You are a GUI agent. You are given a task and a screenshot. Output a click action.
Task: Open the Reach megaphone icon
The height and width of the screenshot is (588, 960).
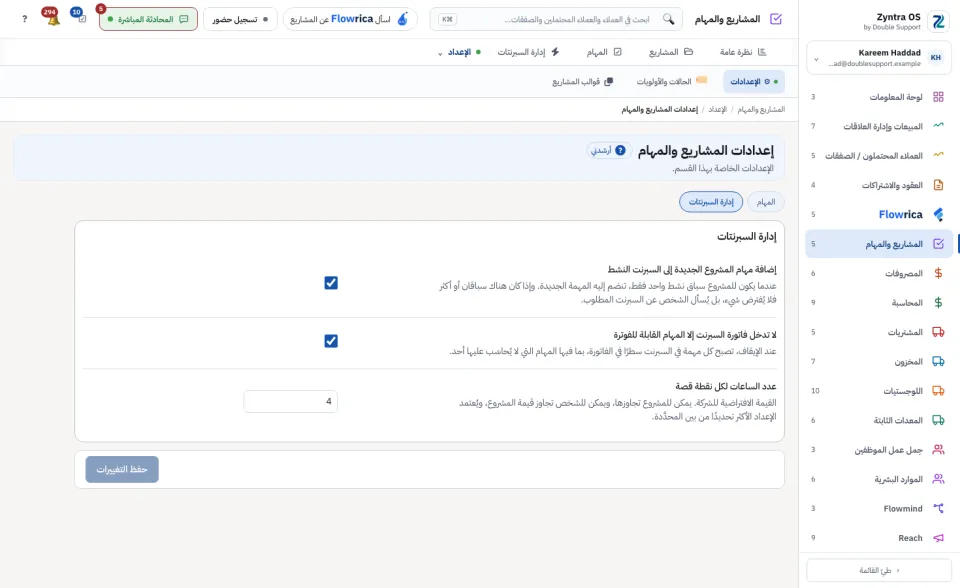click(x=938, y=537)
